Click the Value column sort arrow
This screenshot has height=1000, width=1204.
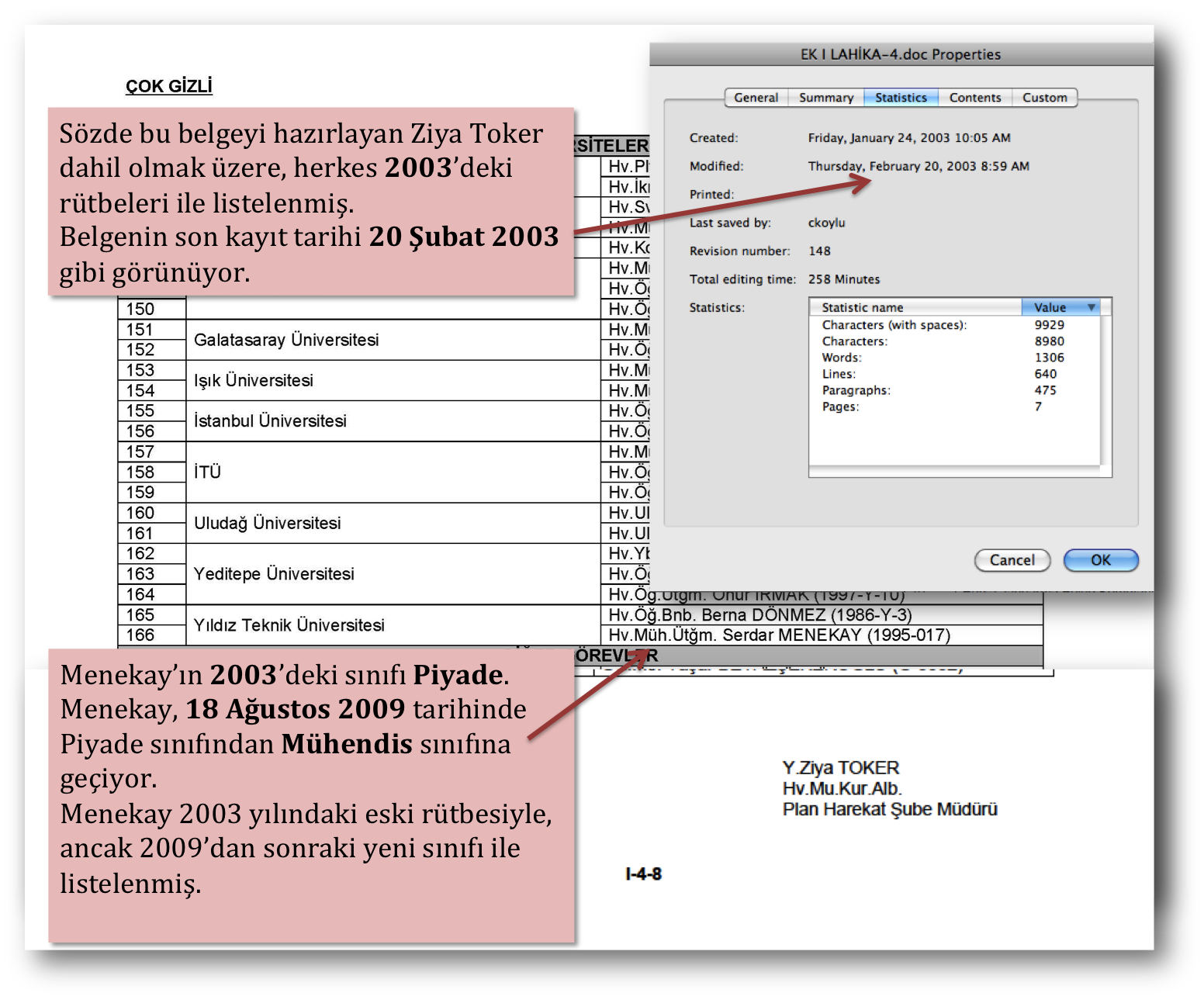pos(1092,308)
